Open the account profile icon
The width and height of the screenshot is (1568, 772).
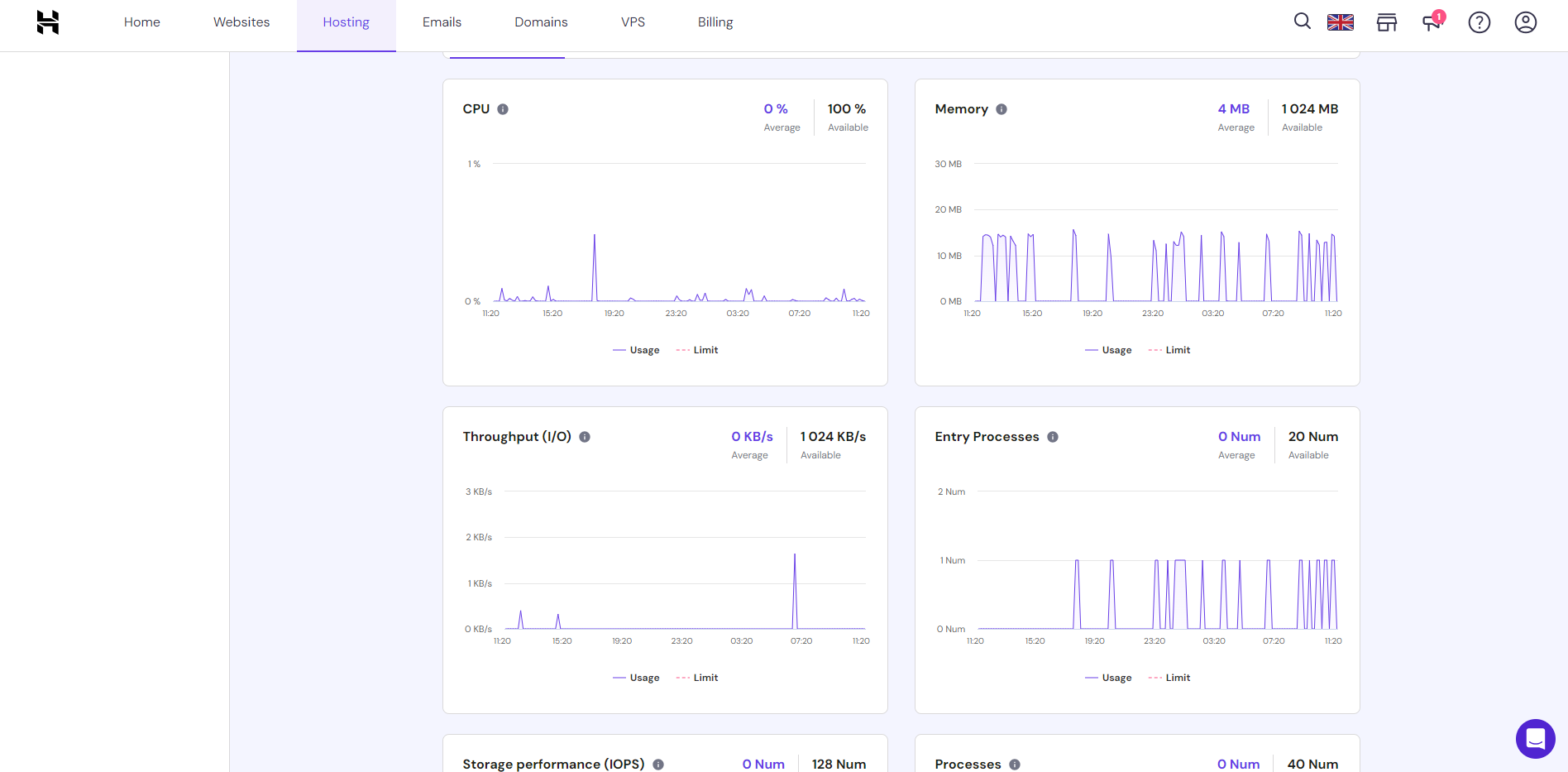tap(1526, 22)
